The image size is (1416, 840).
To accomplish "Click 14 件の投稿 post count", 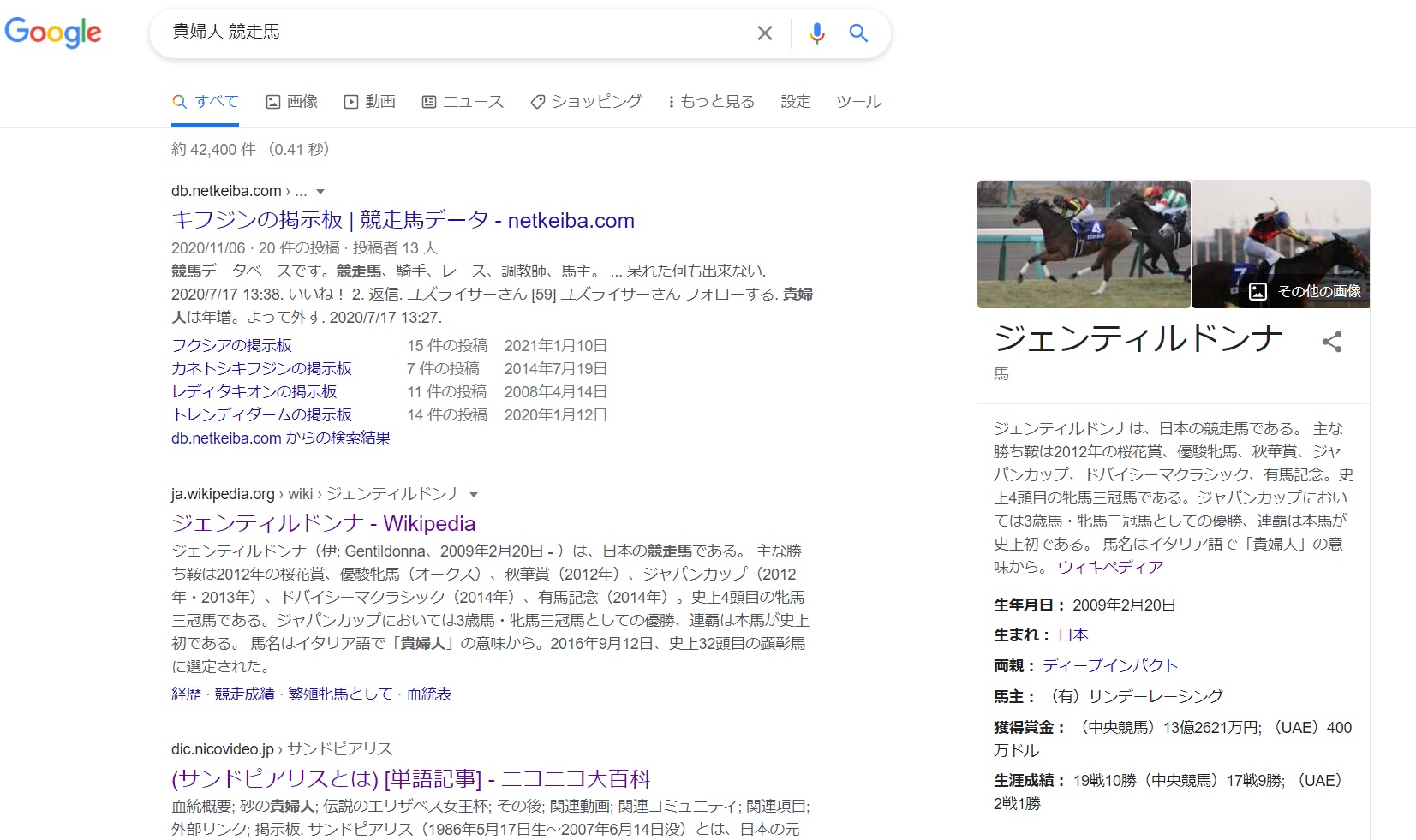I will pos(447,414).
